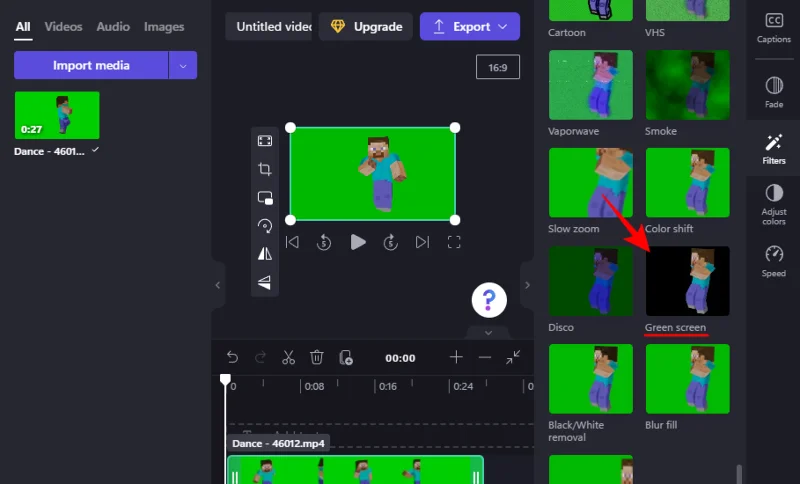Delete the selected clip
Viewport: 800px width, 484px height.
click(x=317, y=358)
